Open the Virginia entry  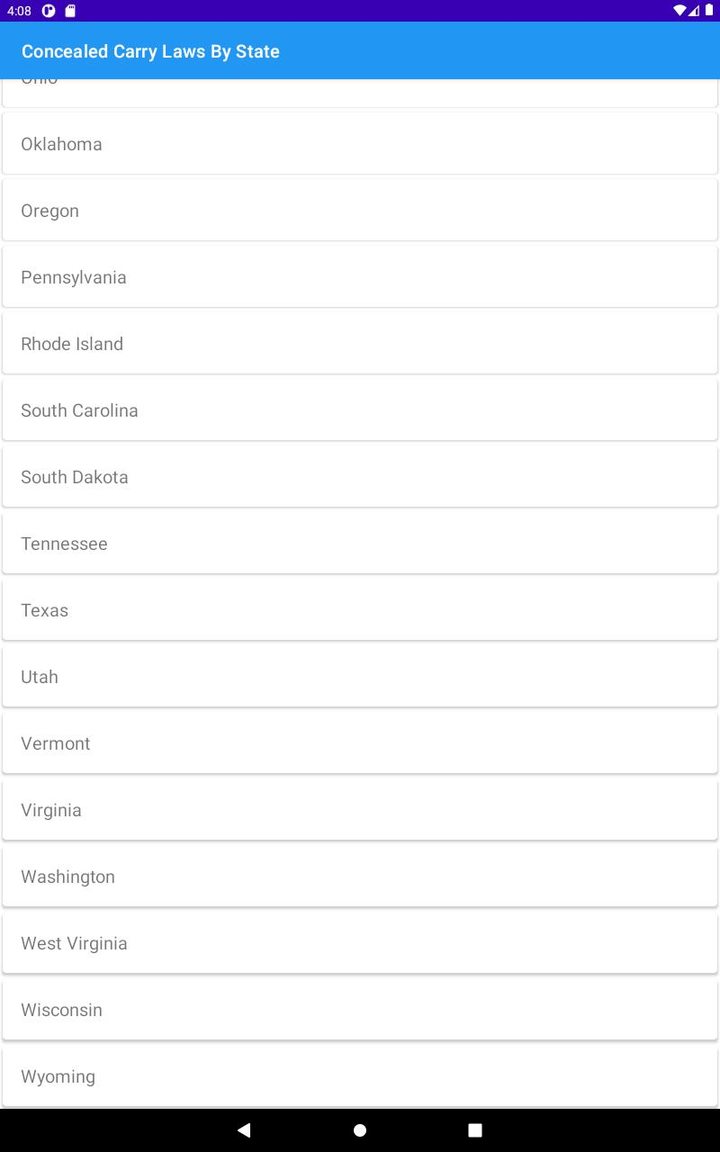360,810
